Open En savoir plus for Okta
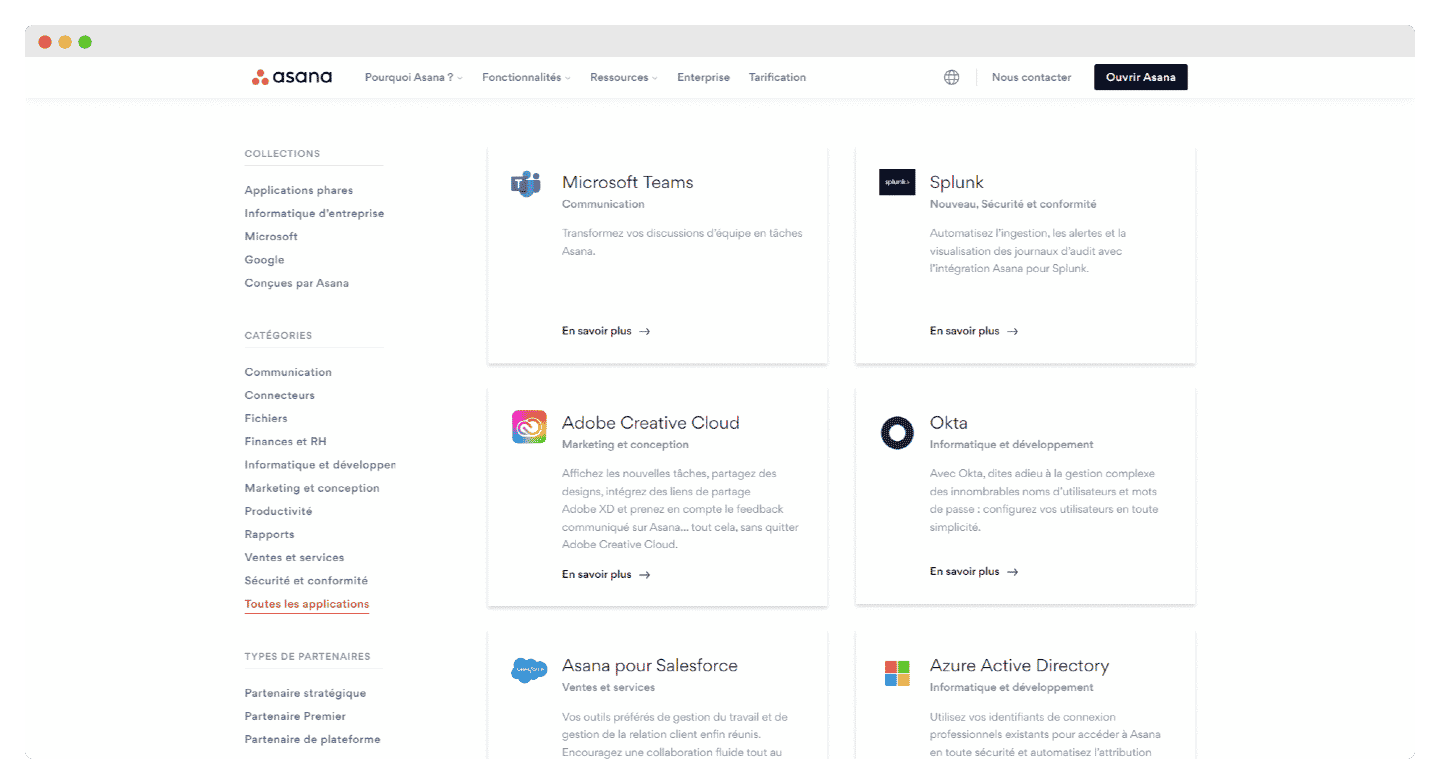Screen dimensions: 1440x784 [974, 572]
